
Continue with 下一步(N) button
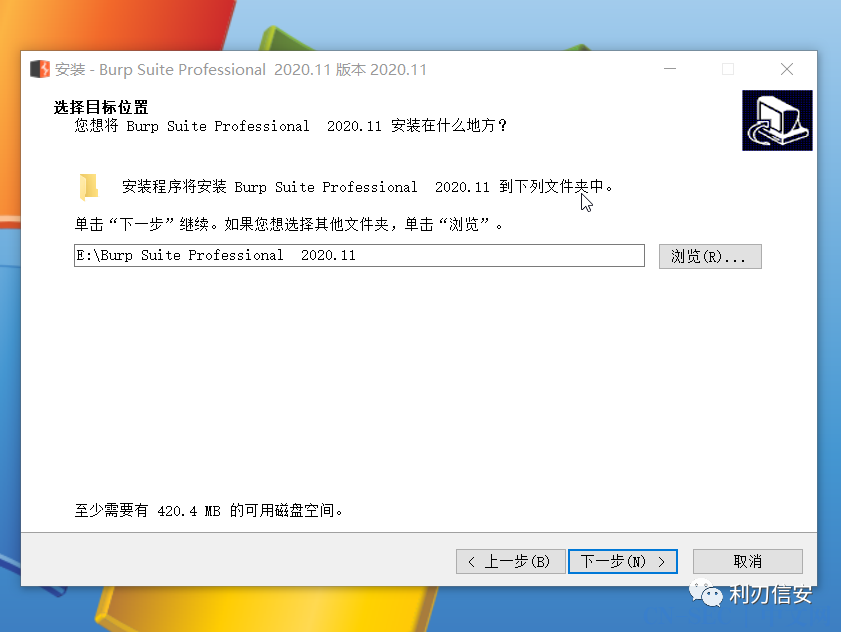(623, 562)
